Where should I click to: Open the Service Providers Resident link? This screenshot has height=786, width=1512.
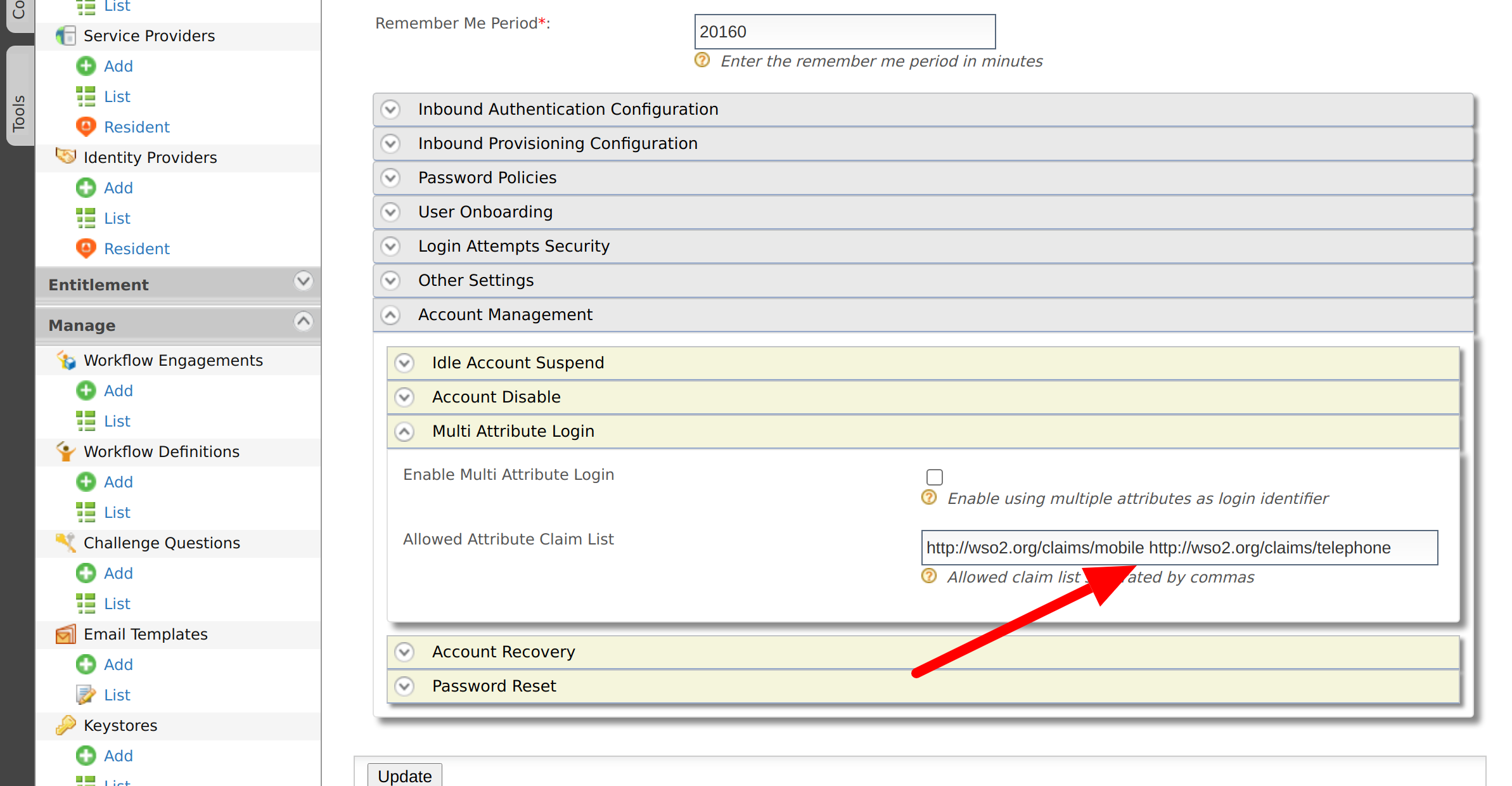click(x=137, y=127)
